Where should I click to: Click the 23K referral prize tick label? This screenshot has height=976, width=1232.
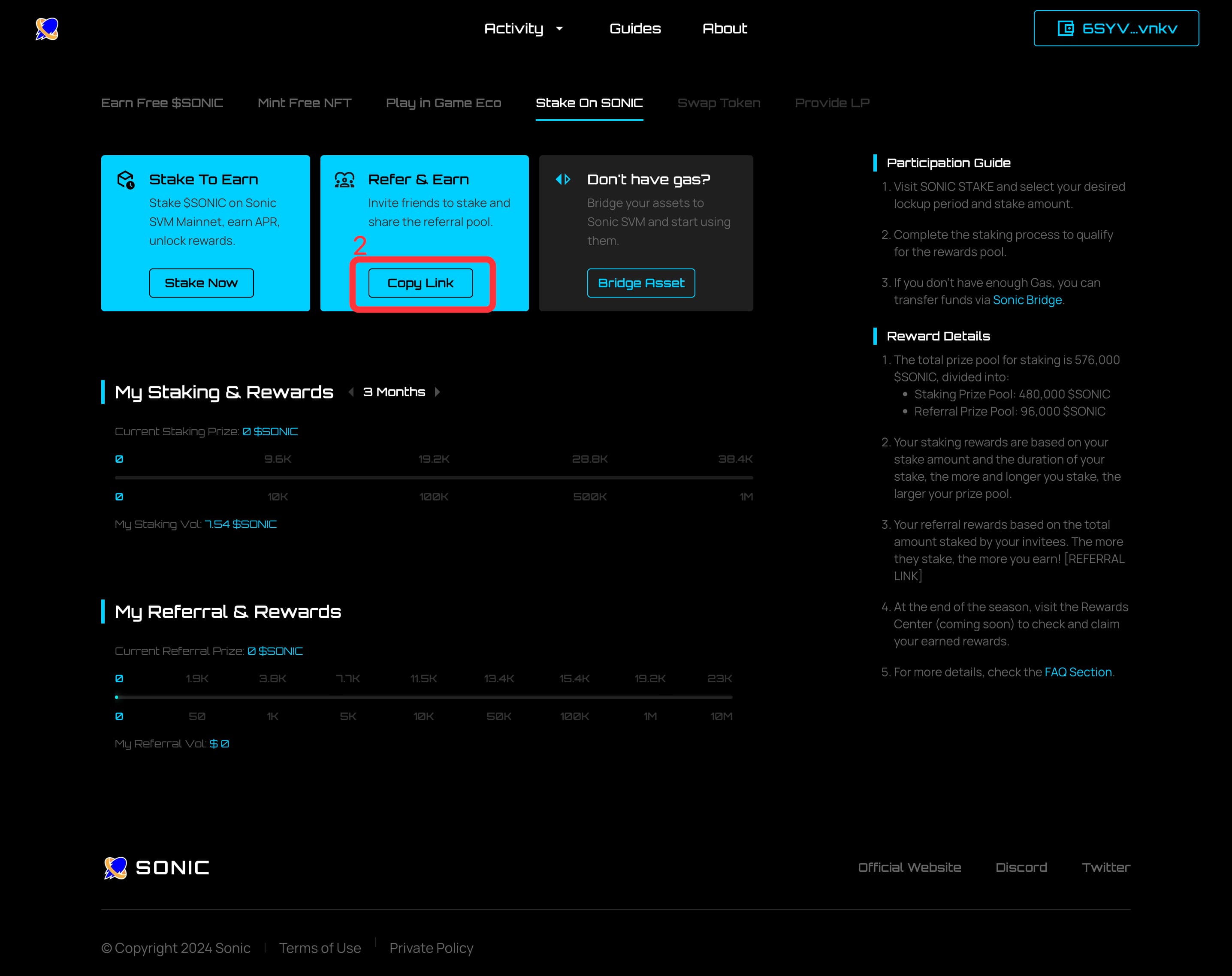(719, 678)
